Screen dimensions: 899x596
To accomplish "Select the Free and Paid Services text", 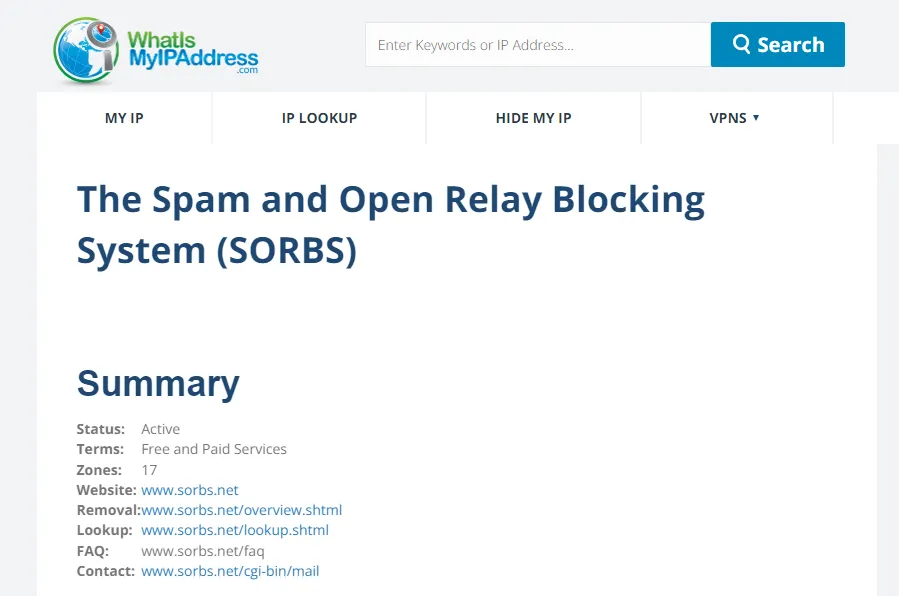I will 214,449.
